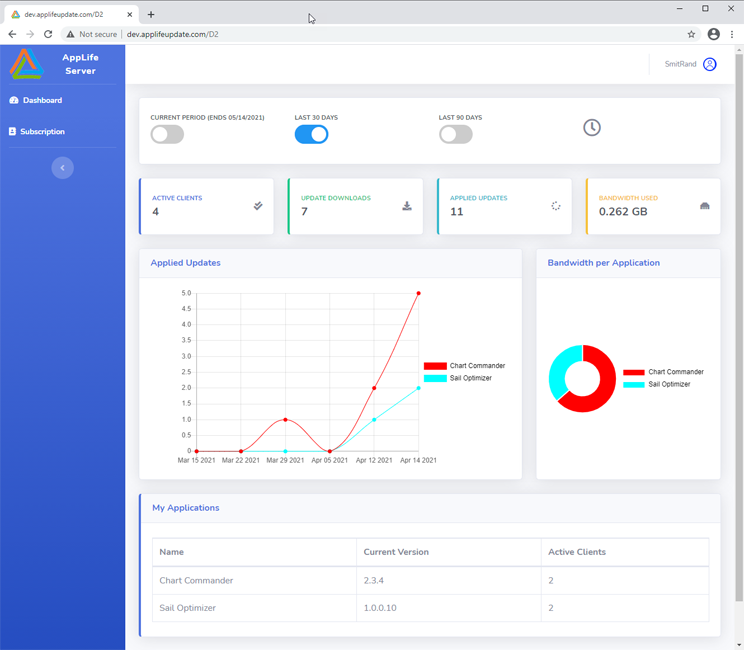Bookmark this page with the star icon

691,34
